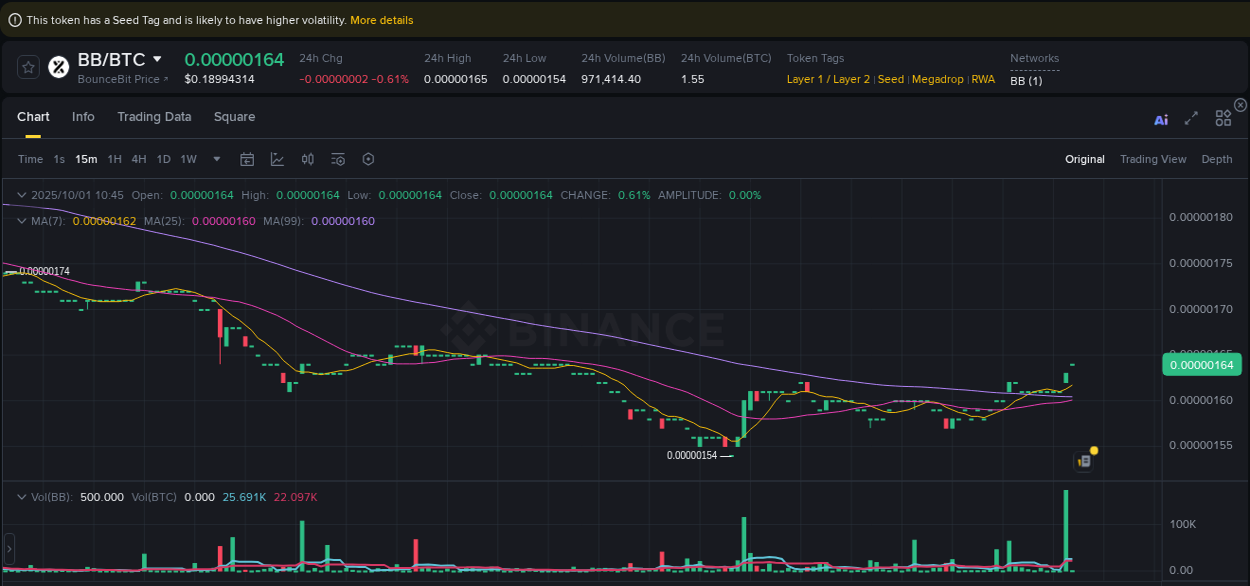Toggle the BB/BTC favorite star

[27, 67]
